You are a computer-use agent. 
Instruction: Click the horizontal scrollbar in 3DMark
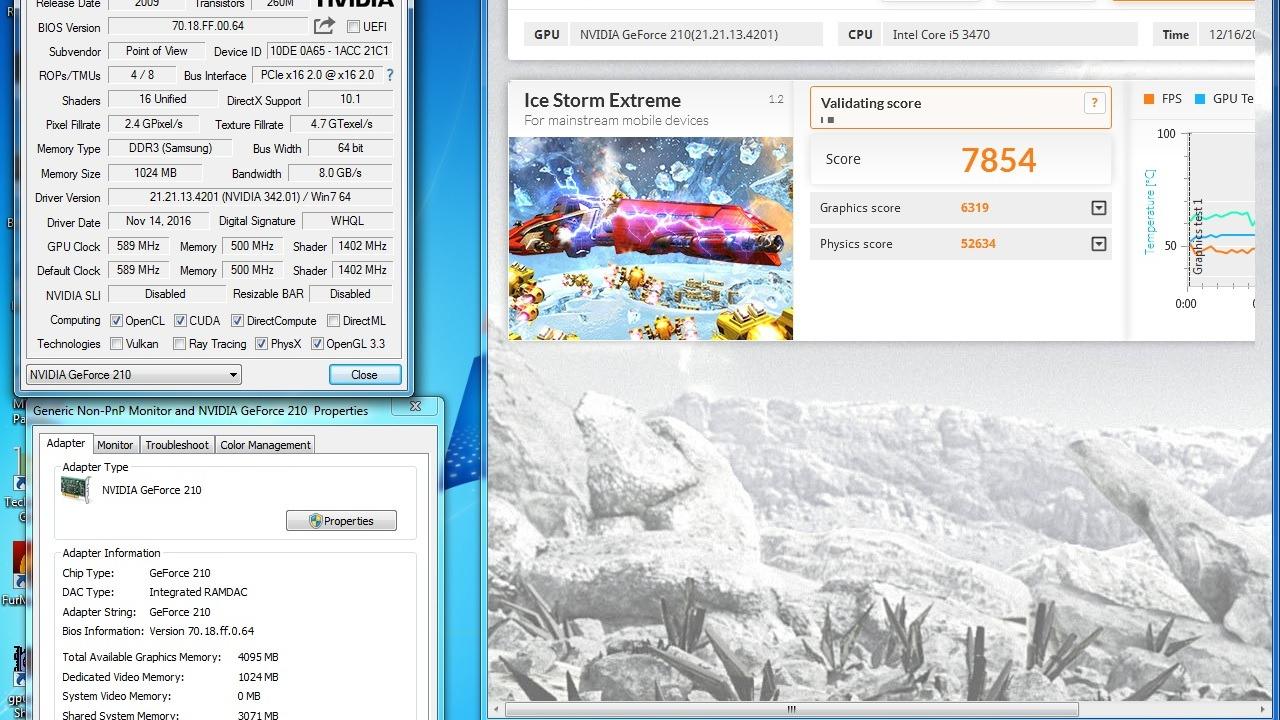(790, 710)
